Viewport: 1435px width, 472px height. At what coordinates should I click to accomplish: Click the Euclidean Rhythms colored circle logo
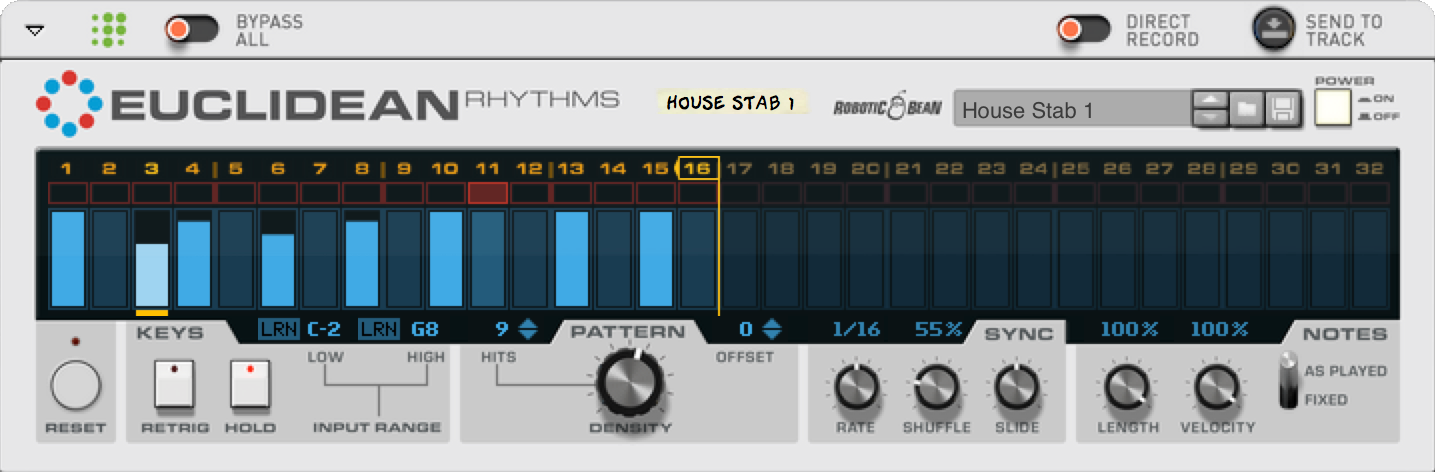click(69, 103)
